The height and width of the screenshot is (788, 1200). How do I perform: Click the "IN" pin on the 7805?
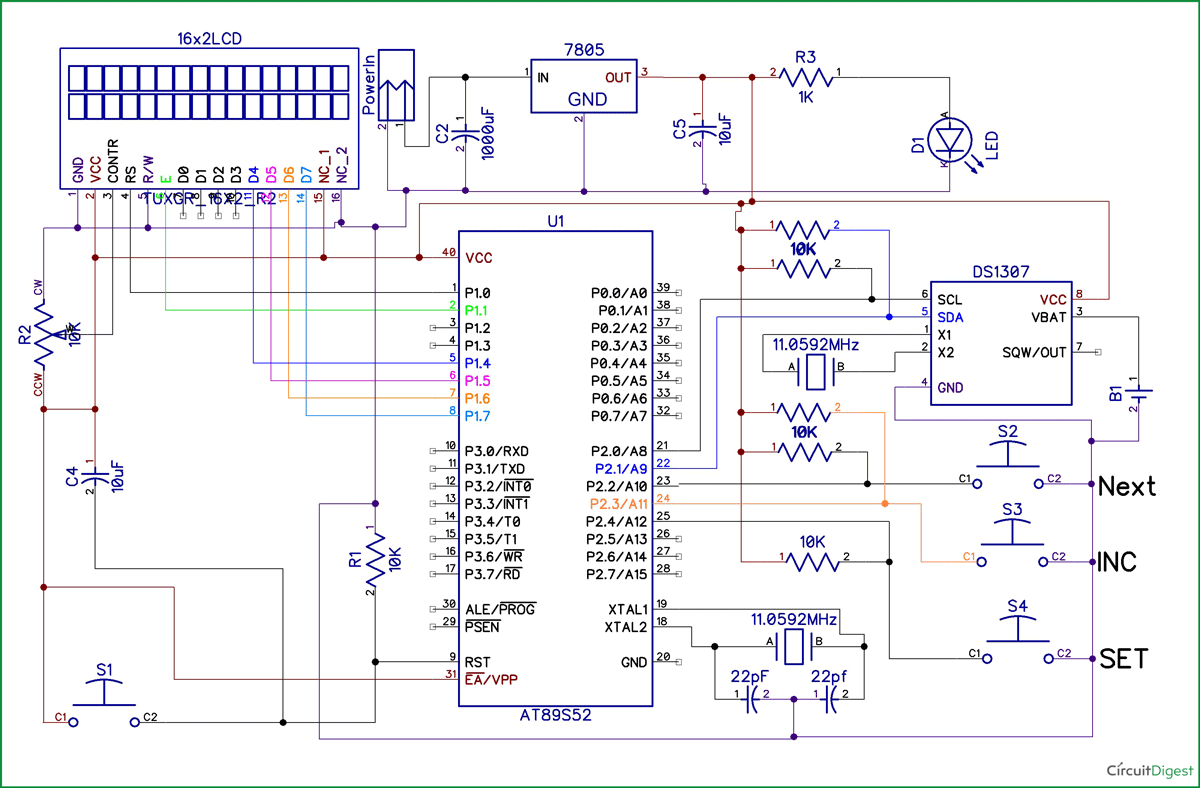click(x=544, y=77)
